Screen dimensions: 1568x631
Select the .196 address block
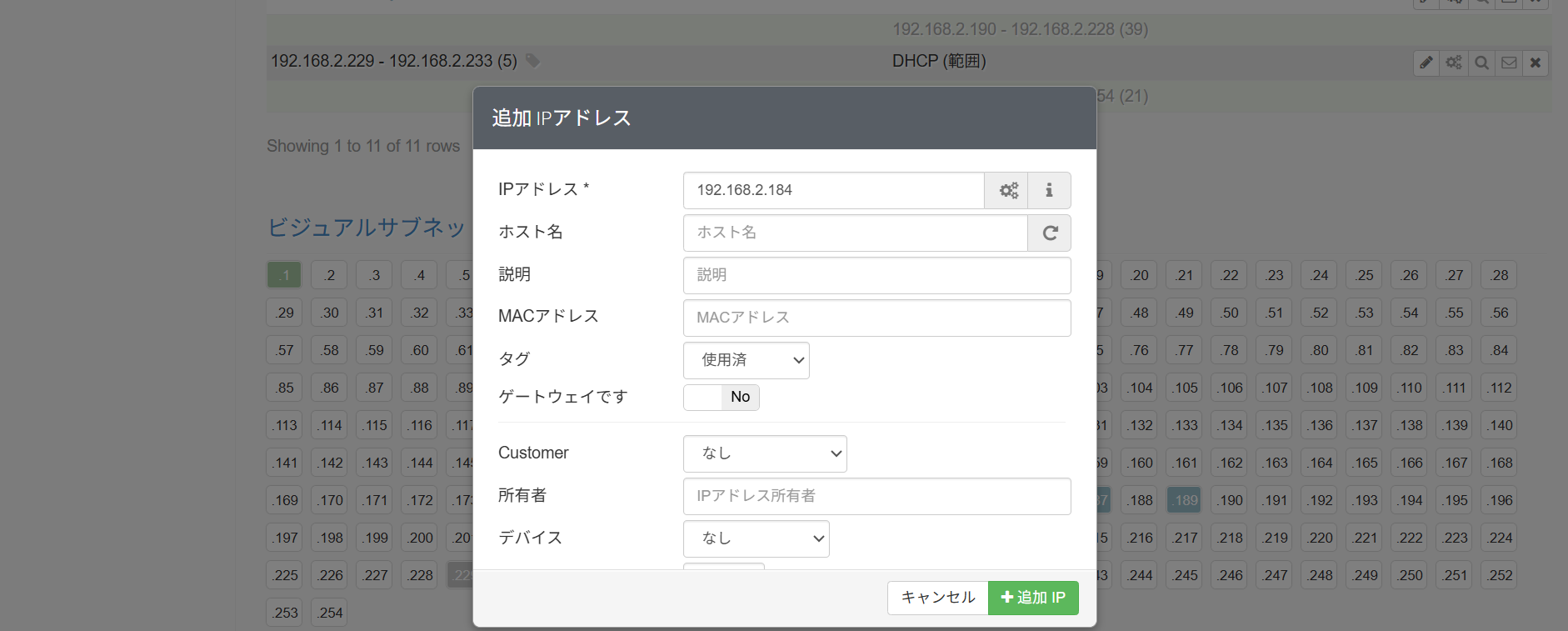point(1499,500)
